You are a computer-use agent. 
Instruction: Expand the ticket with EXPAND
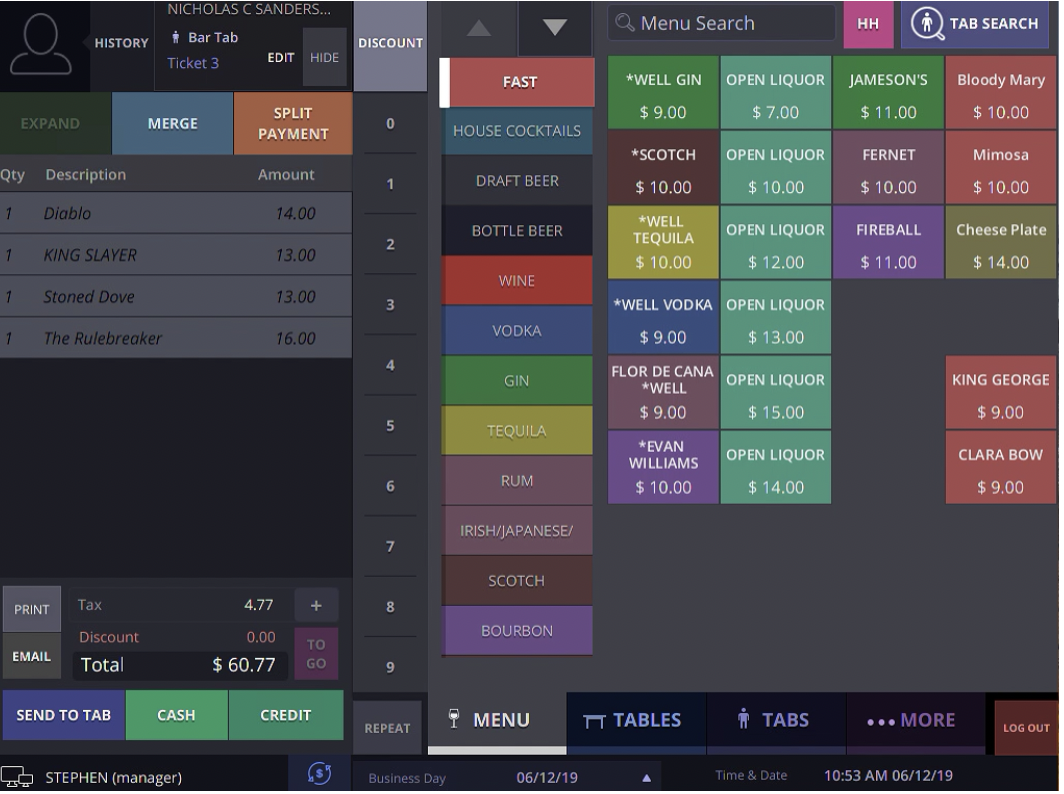pyautogui.click(x=51, y=123)
